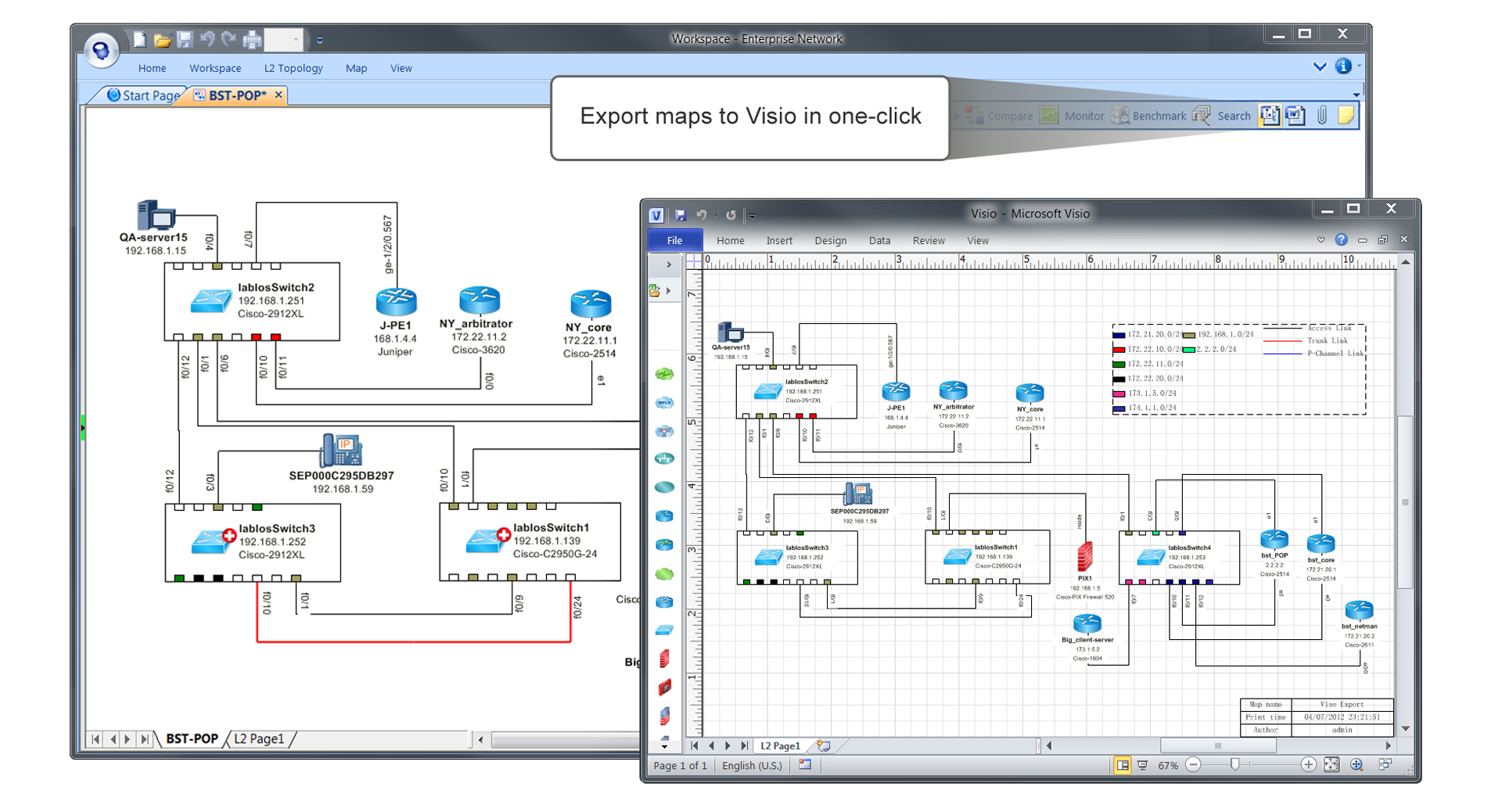
Task: Select bst_netman router in Visio drawing
Action: pyautogui.click(x=1359, y=610)
